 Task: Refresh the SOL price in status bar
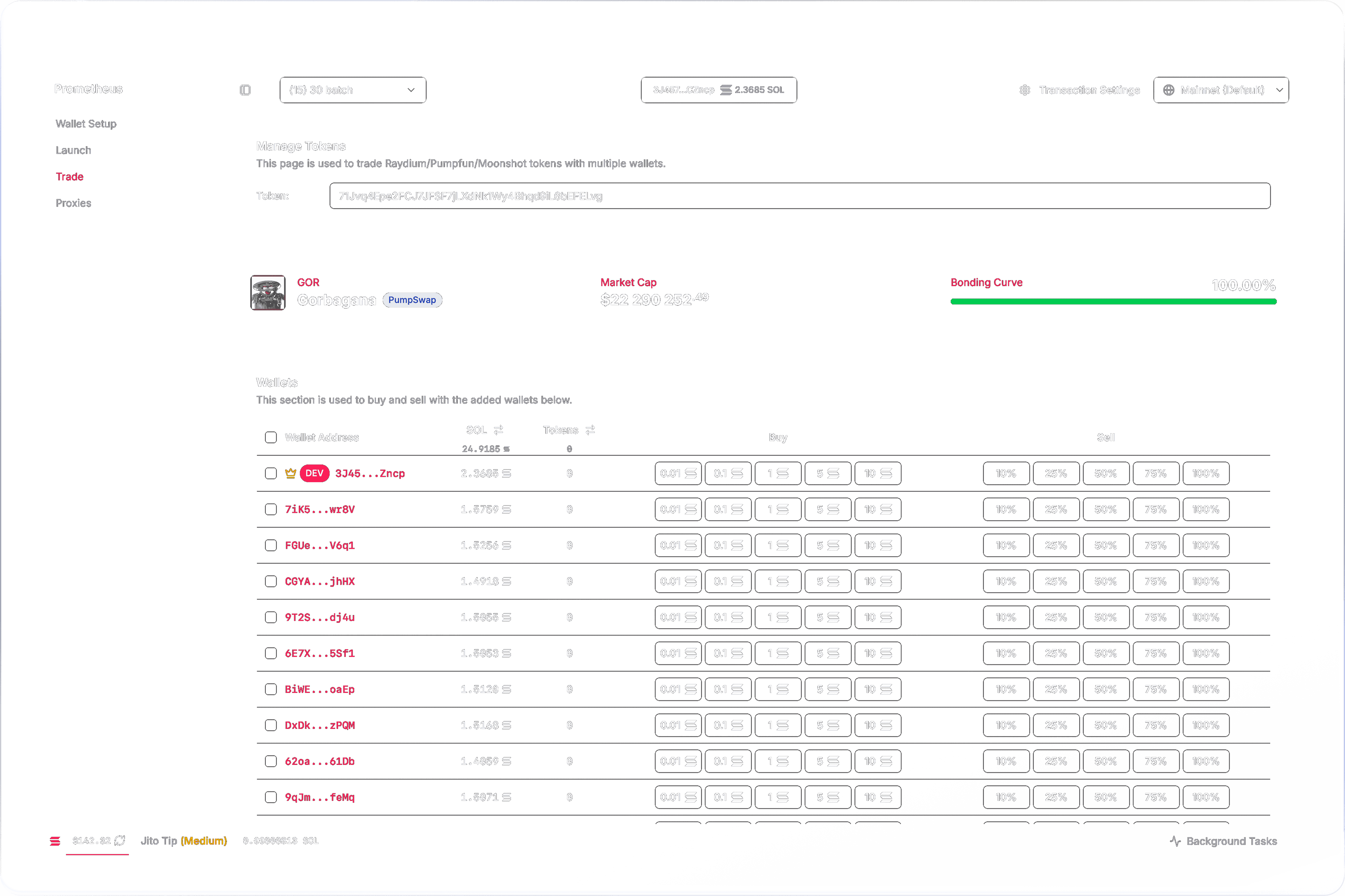(x=120, y=841)
